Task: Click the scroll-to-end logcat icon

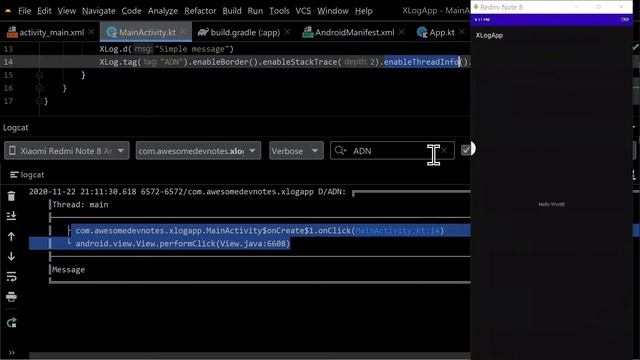Action: (x=11, y=216)
